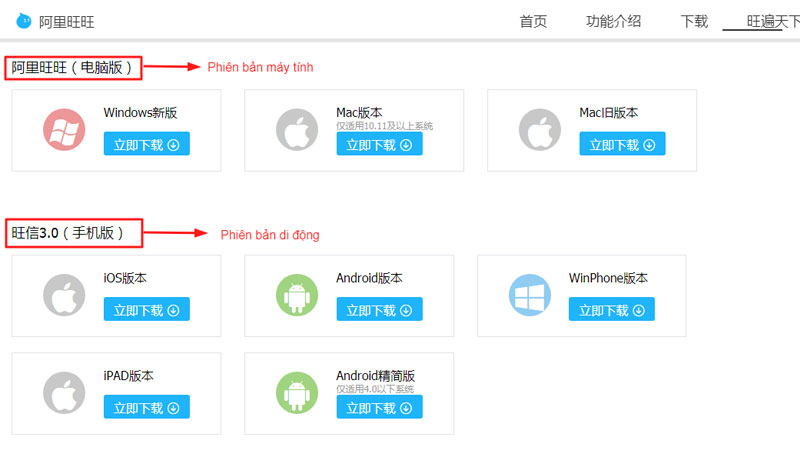Screen dimensions: 800x452
Task: Click the Windows新版 title text
Action: pos(140,112)
